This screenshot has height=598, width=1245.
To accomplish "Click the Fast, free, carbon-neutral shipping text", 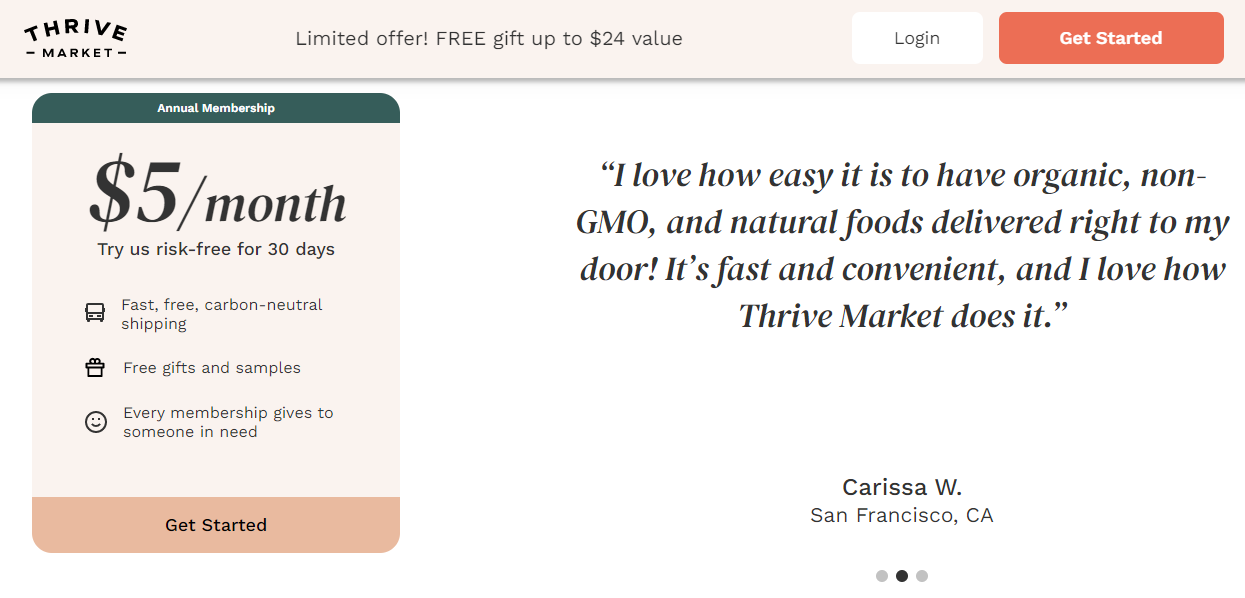I will click(222, 314).
